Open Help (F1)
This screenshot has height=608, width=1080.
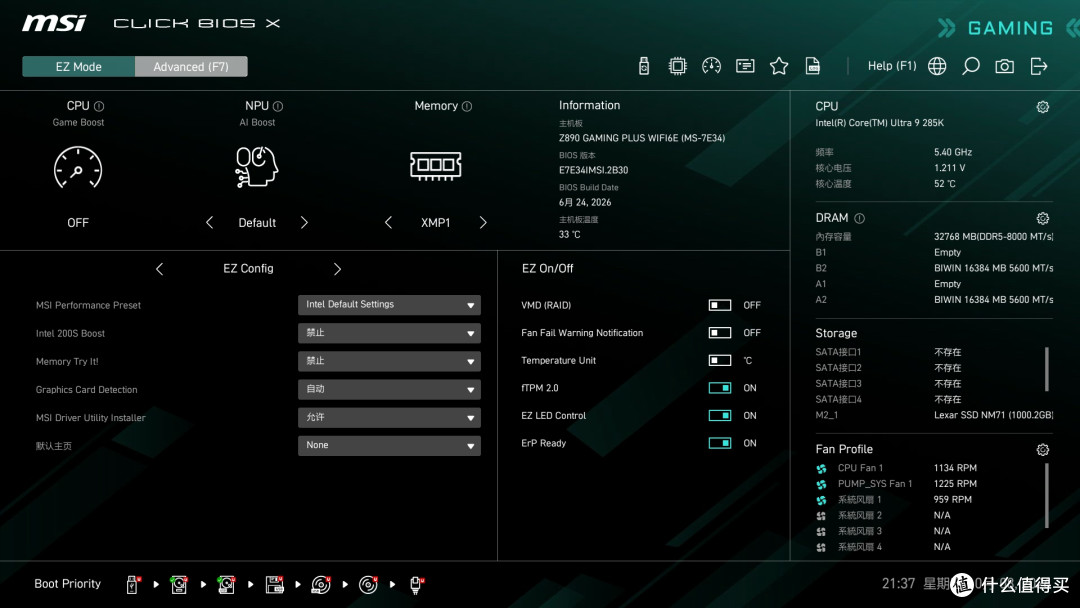tap(892, 66)
